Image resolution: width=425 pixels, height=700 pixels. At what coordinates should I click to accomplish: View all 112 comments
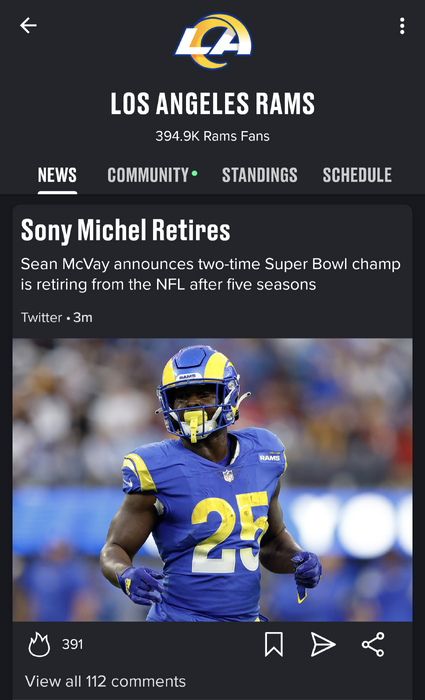click(105, 681)
